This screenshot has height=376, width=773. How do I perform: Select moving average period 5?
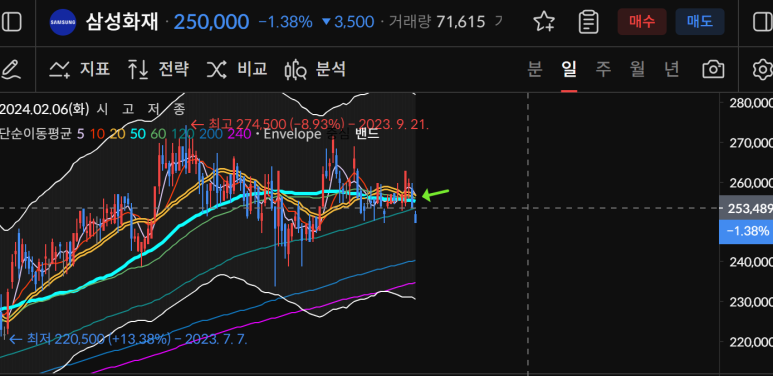coord(80,134)
